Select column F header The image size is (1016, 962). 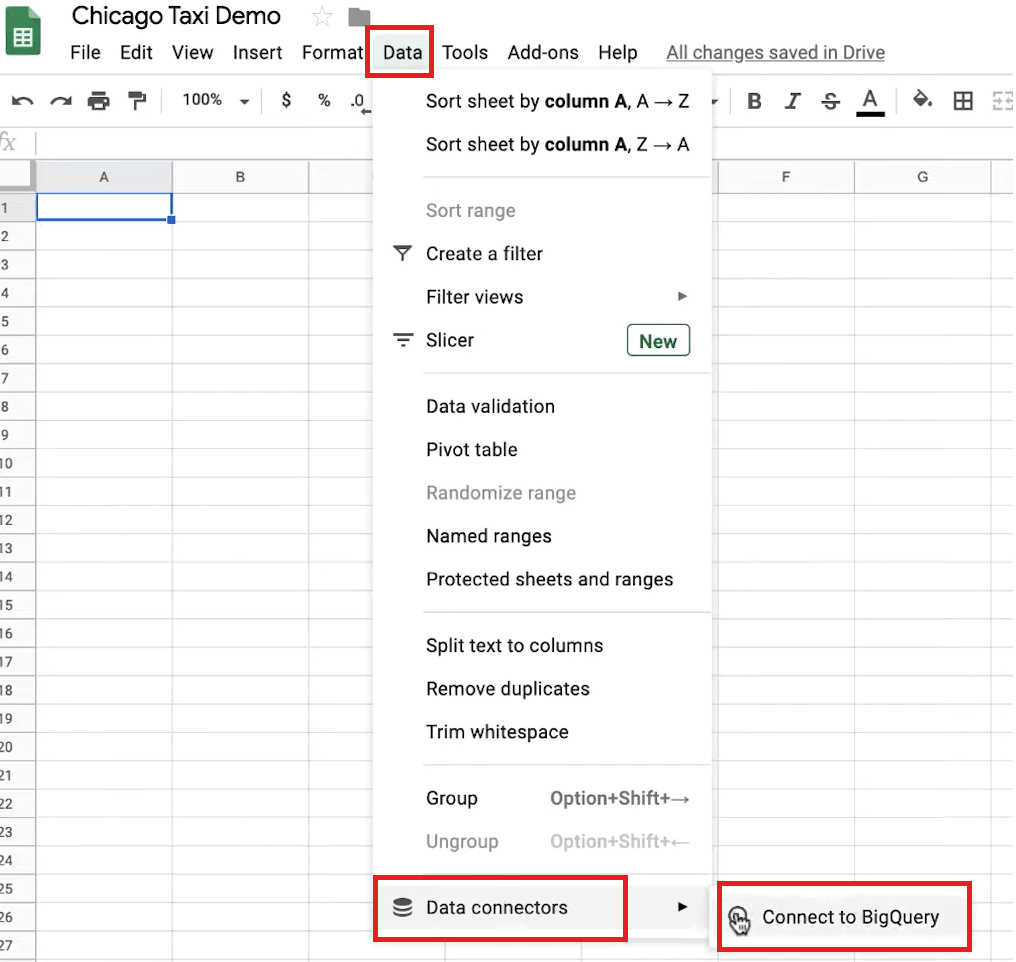point(786,177)
